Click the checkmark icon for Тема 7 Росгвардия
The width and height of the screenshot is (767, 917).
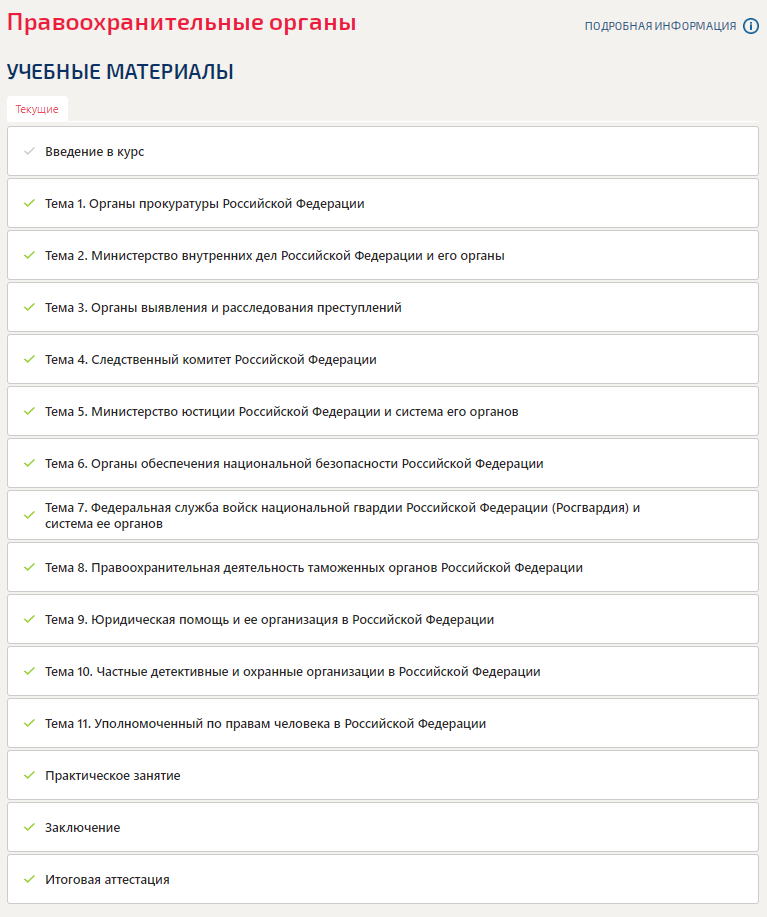coord(29,515)
